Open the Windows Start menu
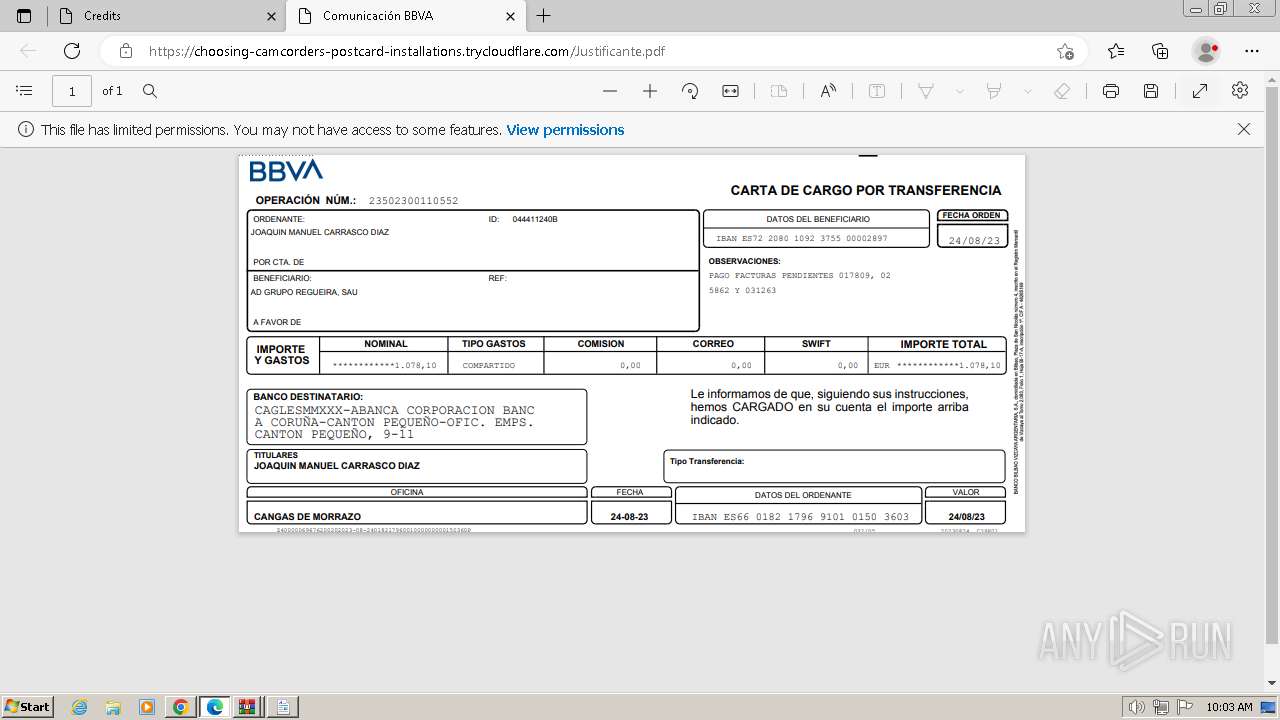This screenshot has height=720, width=1280. [x=28, y=707]
